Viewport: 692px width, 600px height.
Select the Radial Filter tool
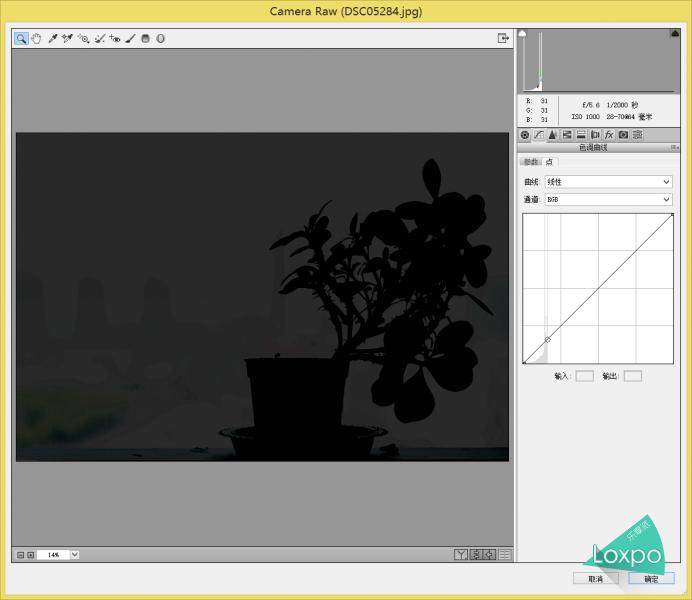click(x=161, y=39)
